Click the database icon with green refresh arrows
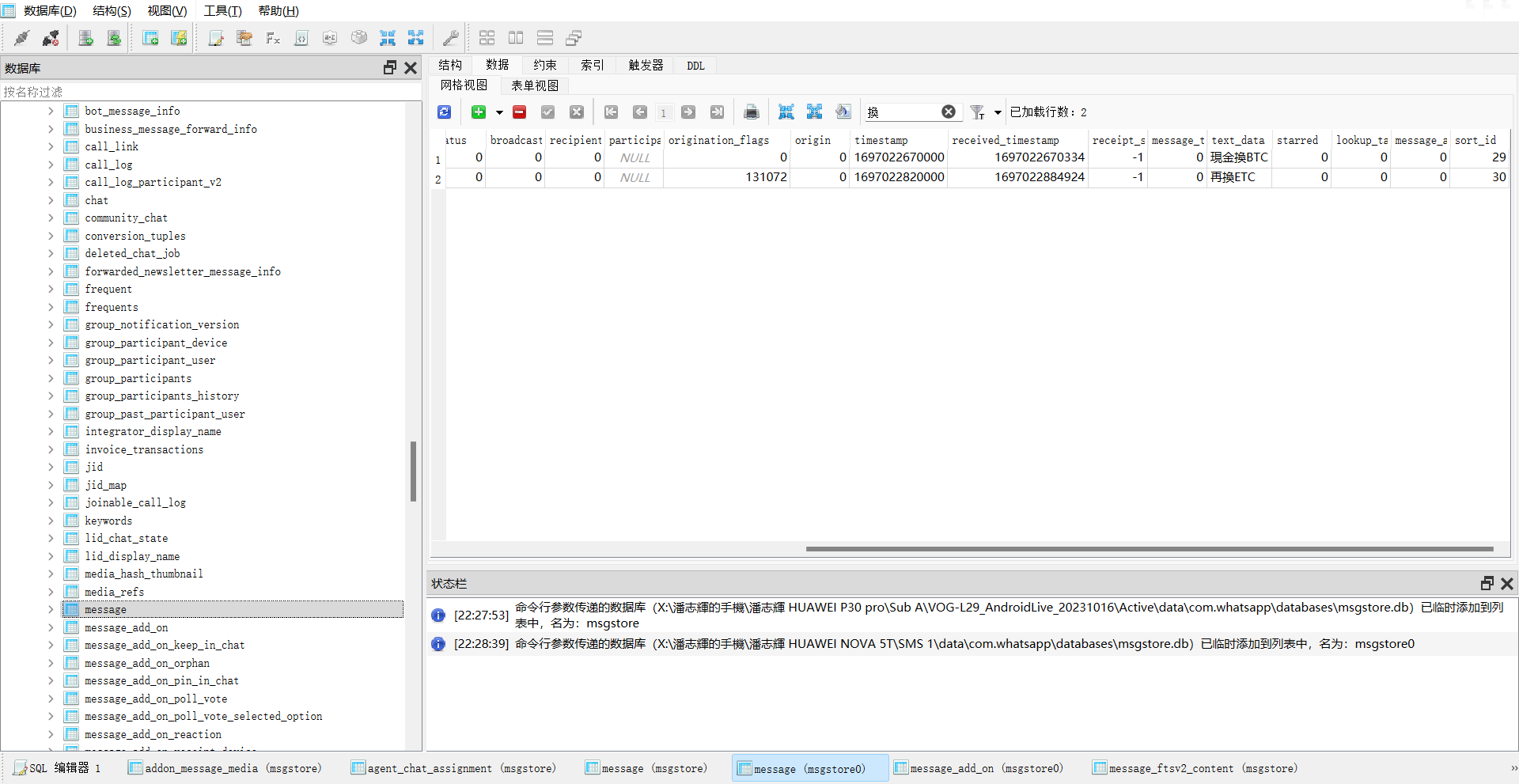 pyautogui.click(x=115, y=38)
